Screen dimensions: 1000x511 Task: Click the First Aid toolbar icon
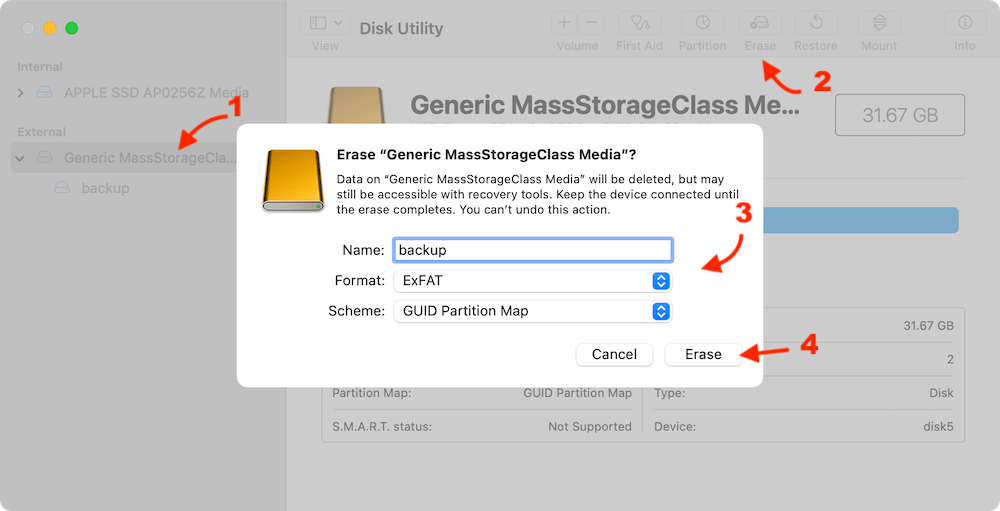(x=640, y=24)
